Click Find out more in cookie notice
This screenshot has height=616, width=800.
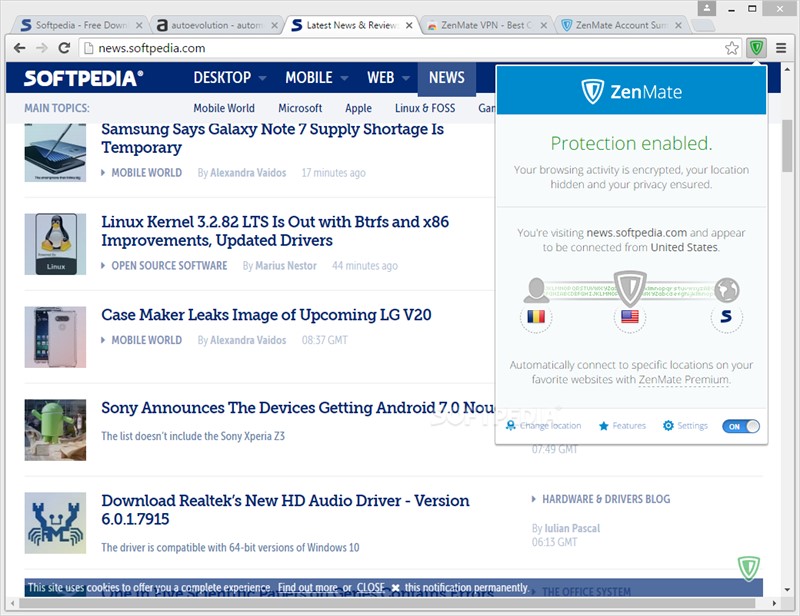coord(308,588)
